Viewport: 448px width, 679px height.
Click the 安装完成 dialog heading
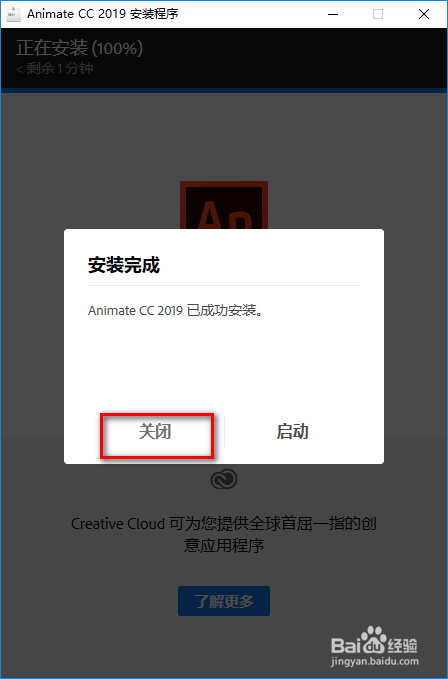point(124,265)
